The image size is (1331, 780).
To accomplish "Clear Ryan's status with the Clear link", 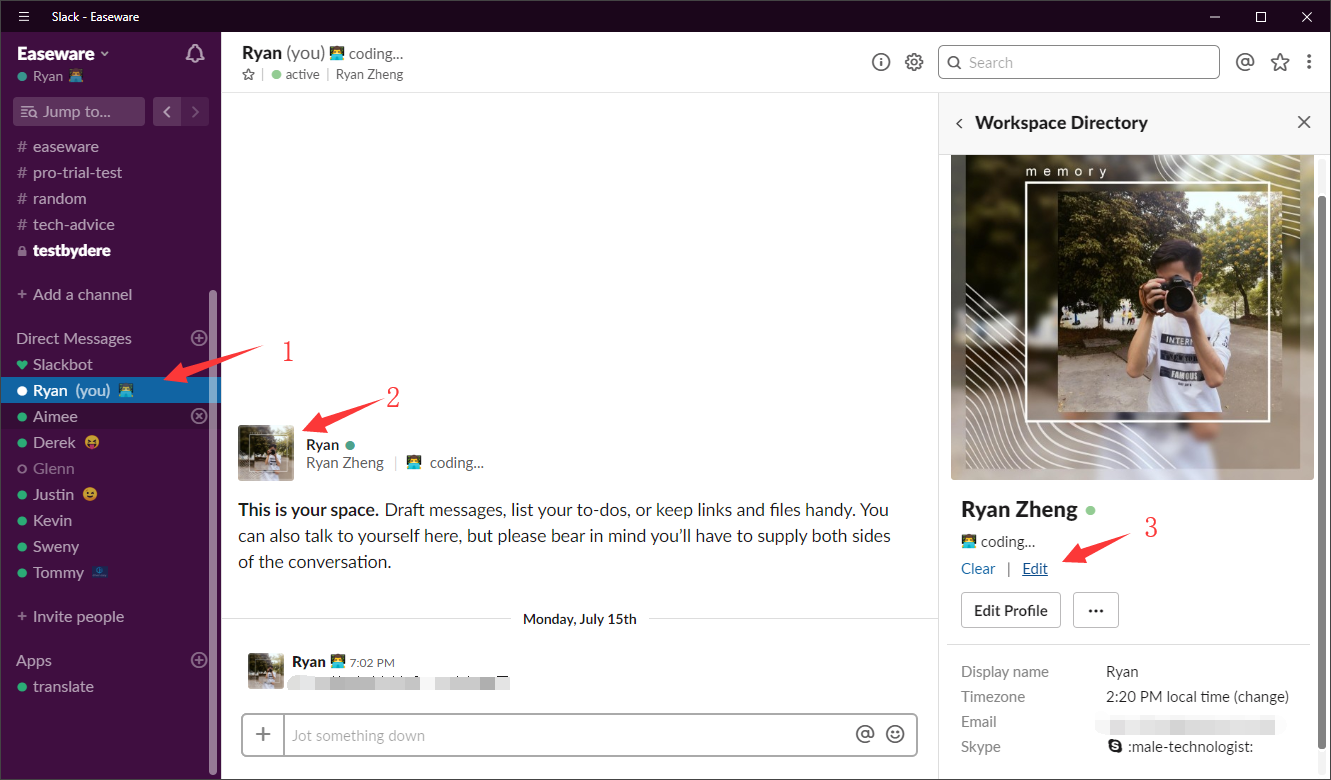I will [978, 568].
